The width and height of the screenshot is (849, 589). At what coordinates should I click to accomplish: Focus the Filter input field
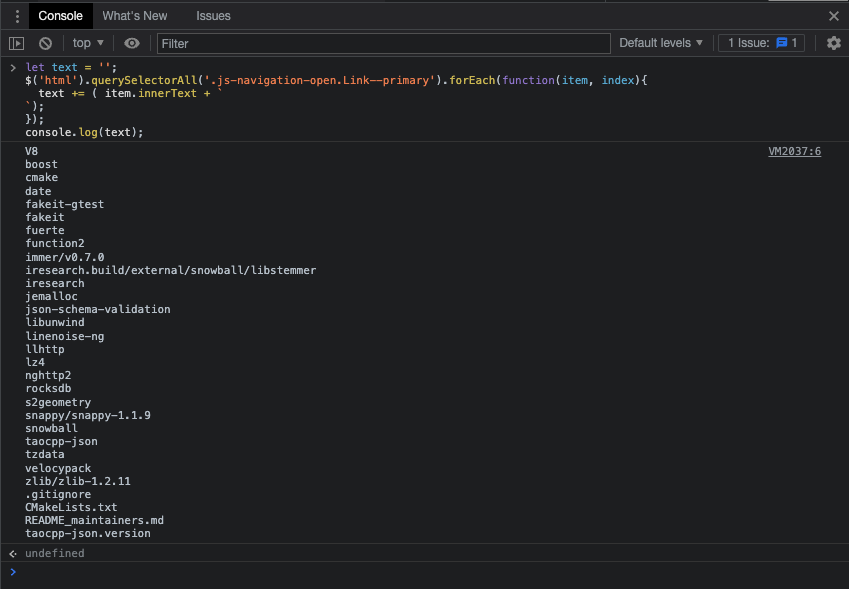click(384, 43)
